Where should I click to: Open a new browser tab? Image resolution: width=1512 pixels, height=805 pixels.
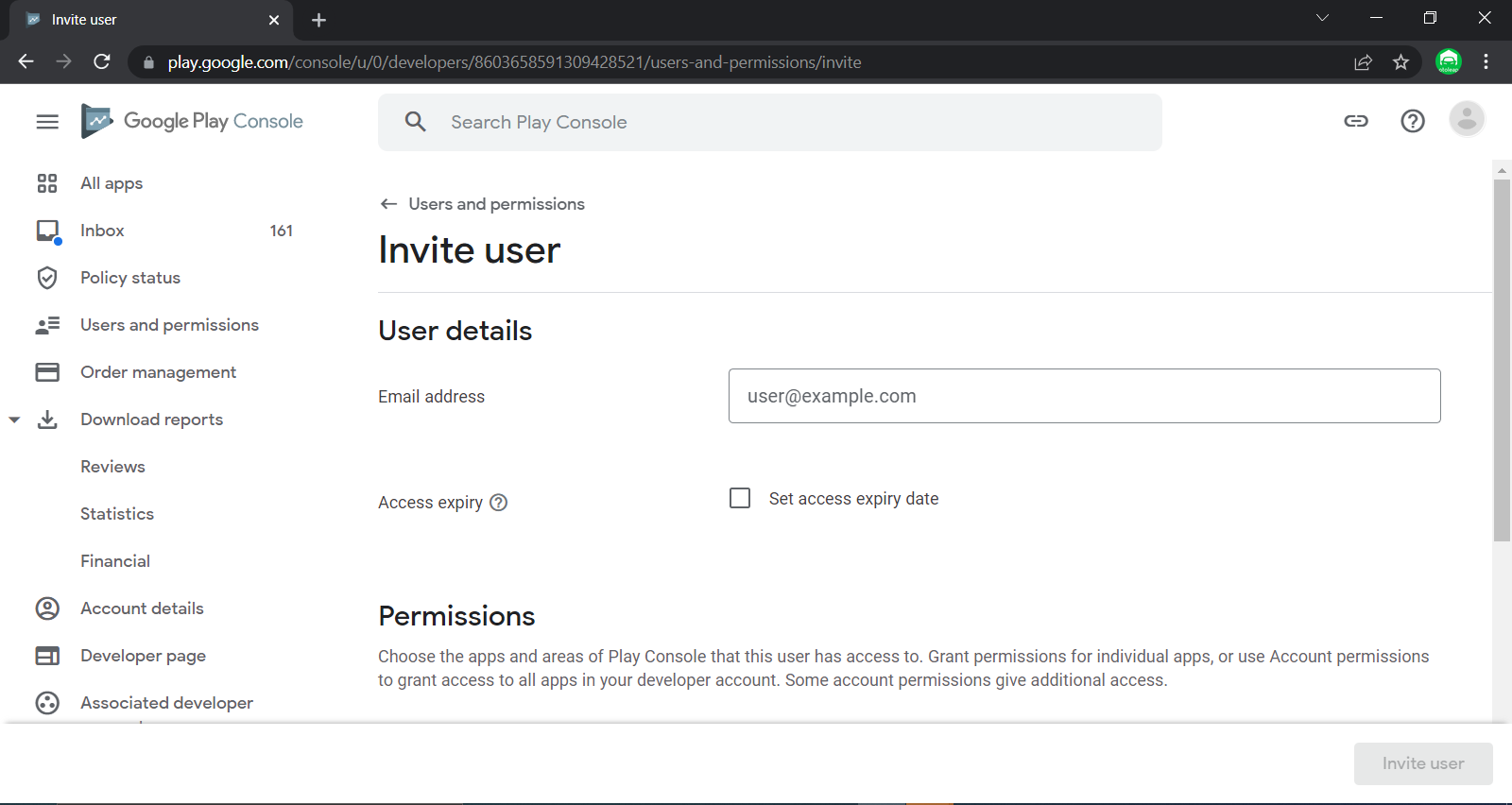(319, 20)
